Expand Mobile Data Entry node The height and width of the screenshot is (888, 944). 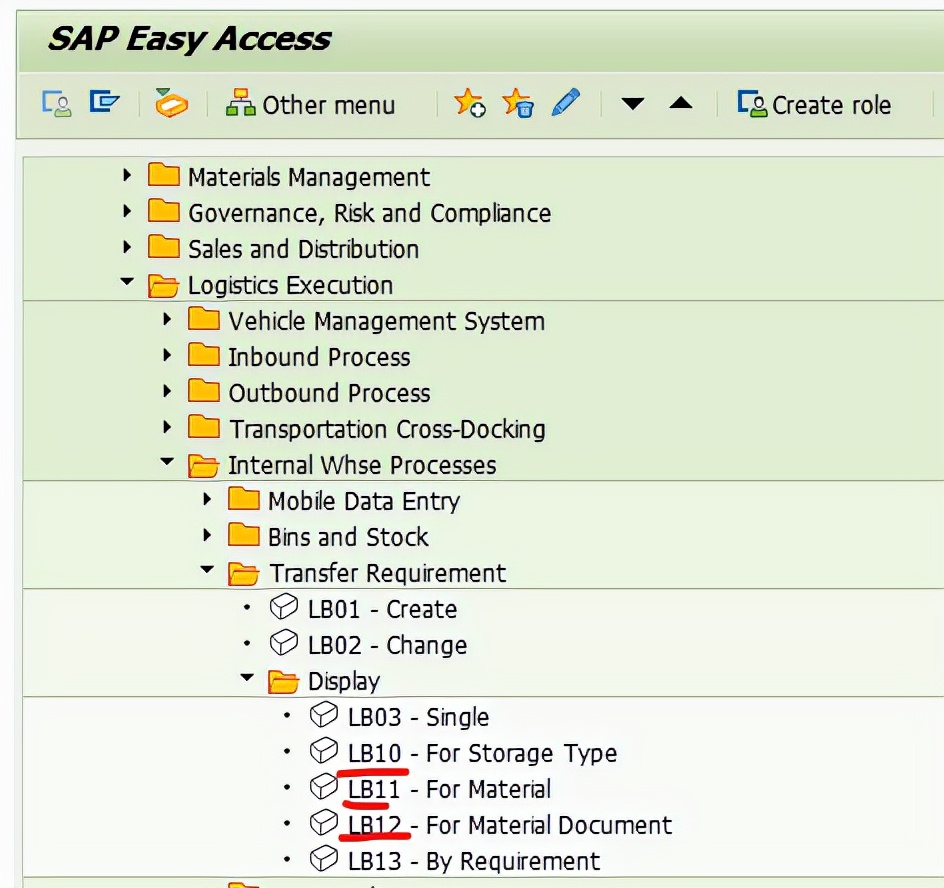[x=207, y=499]
